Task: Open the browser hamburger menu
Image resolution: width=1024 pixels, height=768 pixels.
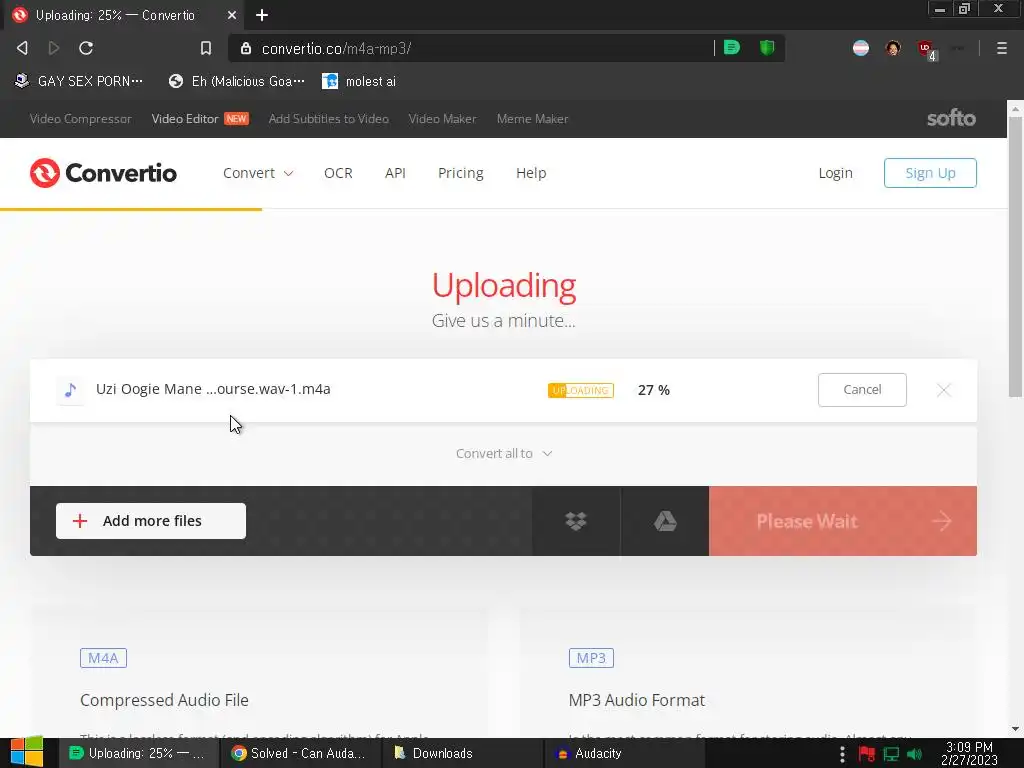Action: point(1001,48)
